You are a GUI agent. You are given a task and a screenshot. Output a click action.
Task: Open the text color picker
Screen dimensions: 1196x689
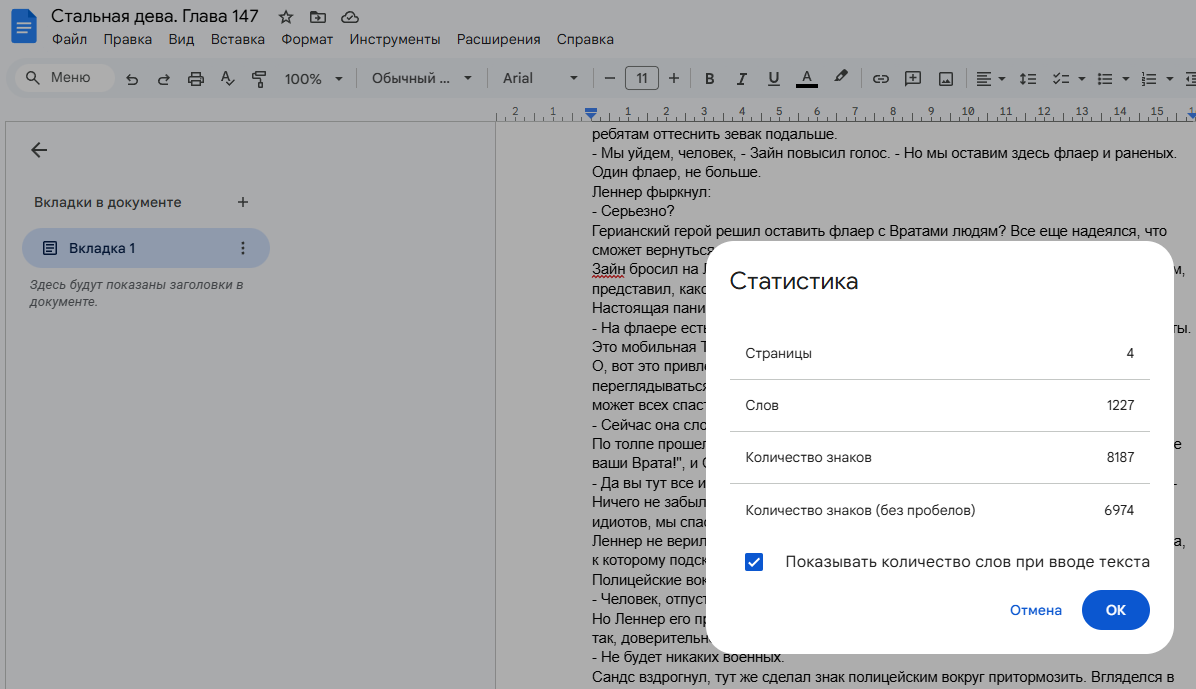(806, 79)
